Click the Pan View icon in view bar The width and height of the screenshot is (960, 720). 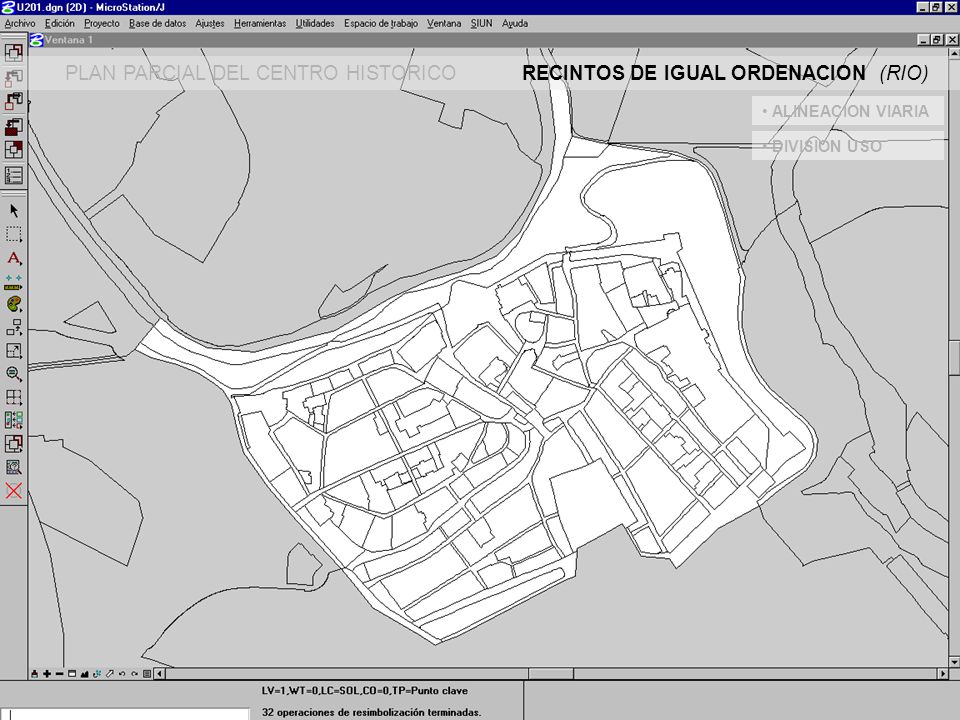point(110,674)
